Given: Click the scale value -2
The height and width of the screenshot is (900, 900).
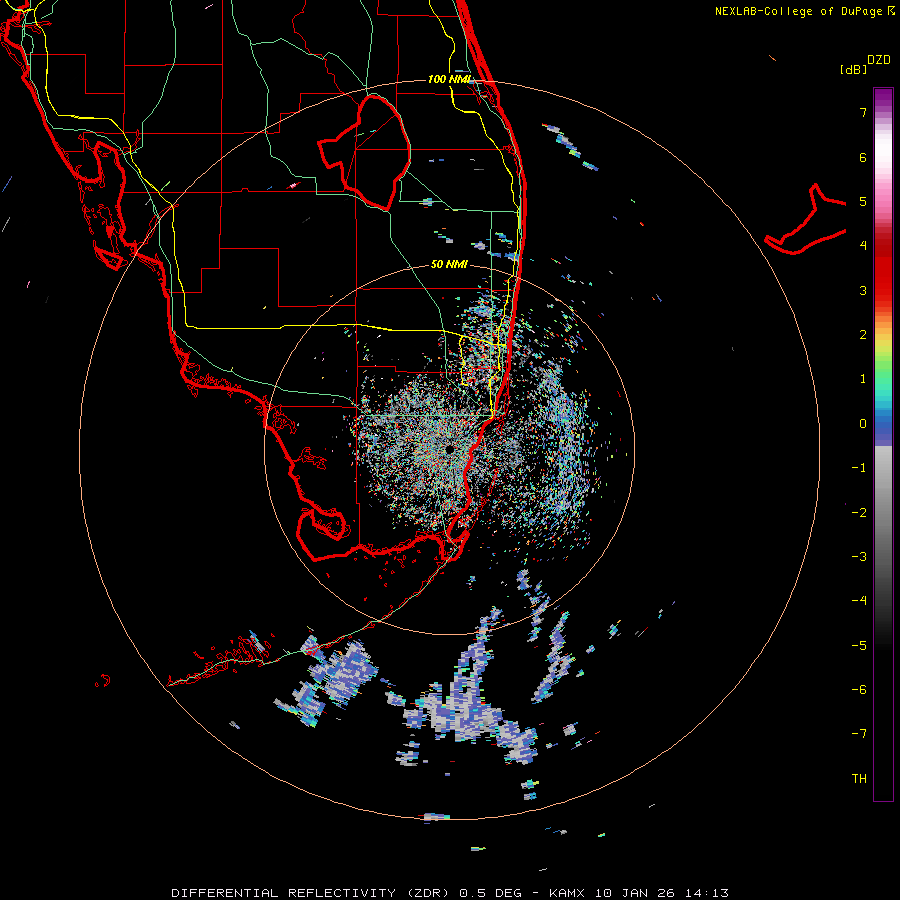Looking at the screenshot, I should click(x=859, y=512).
